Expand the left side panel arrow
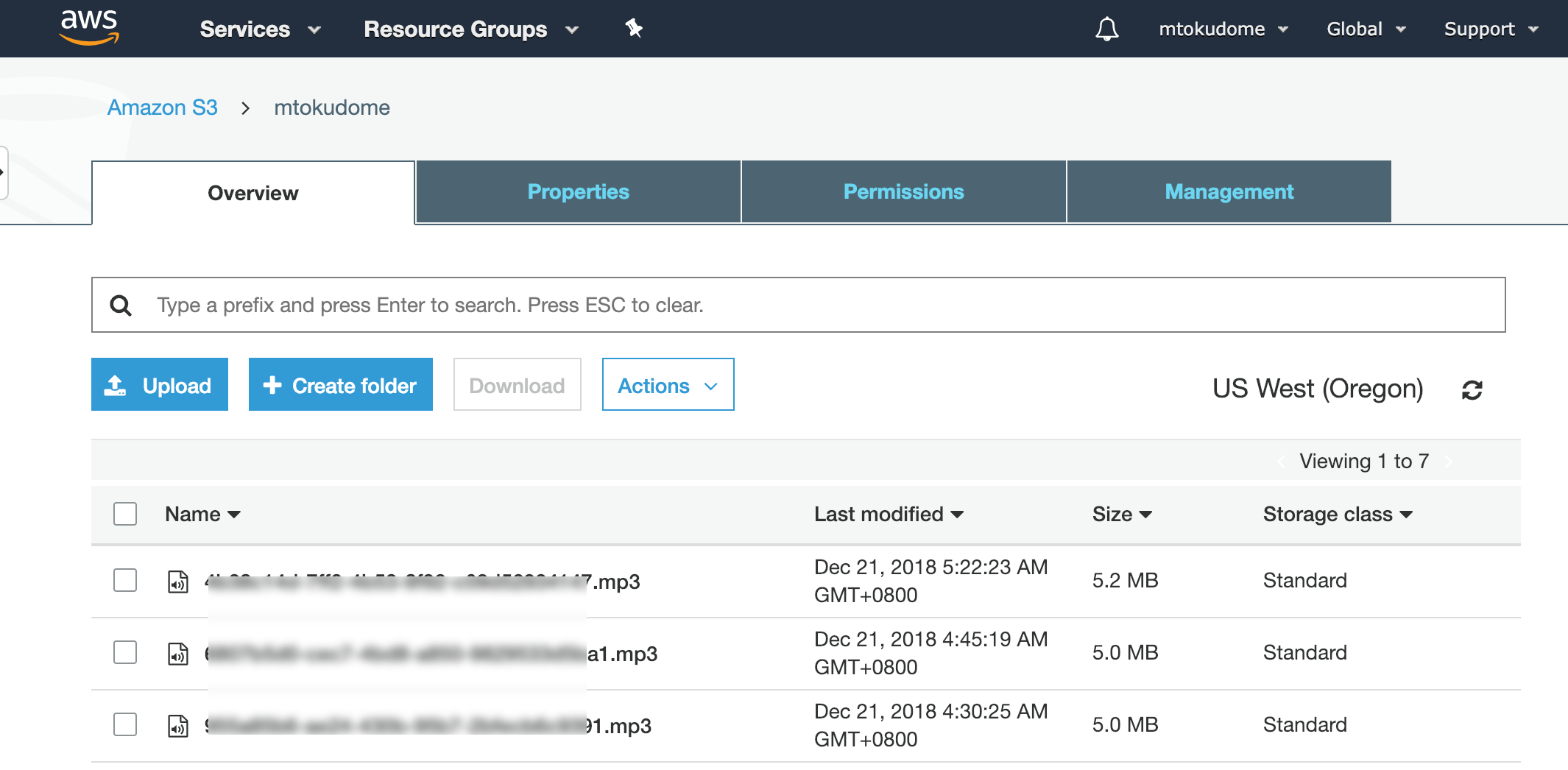Image resolution: width=1568 pixels, height=770 pixels. click(3, 172)
